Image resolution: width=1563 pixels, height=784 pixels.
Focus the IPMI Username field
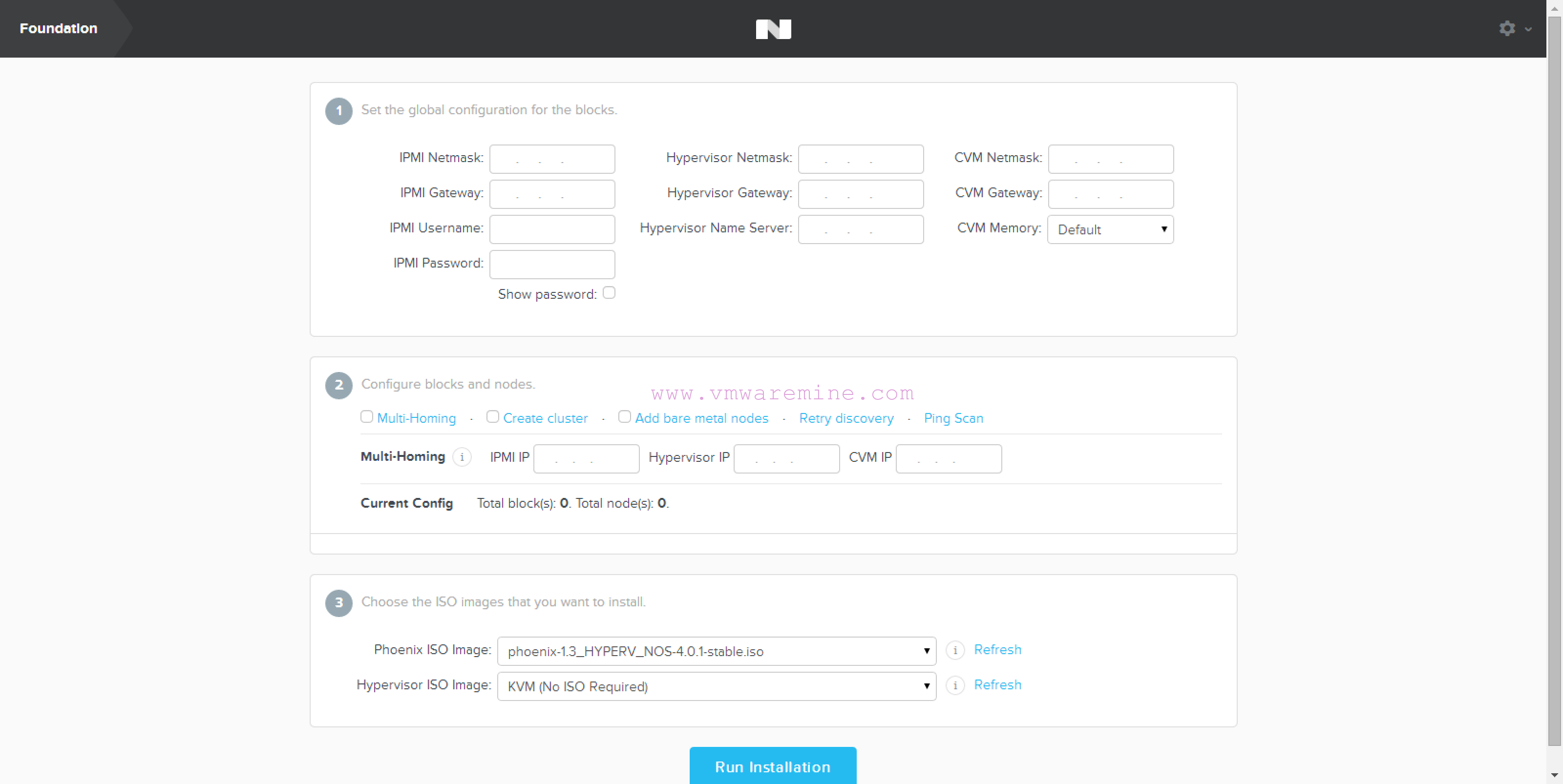552,229
